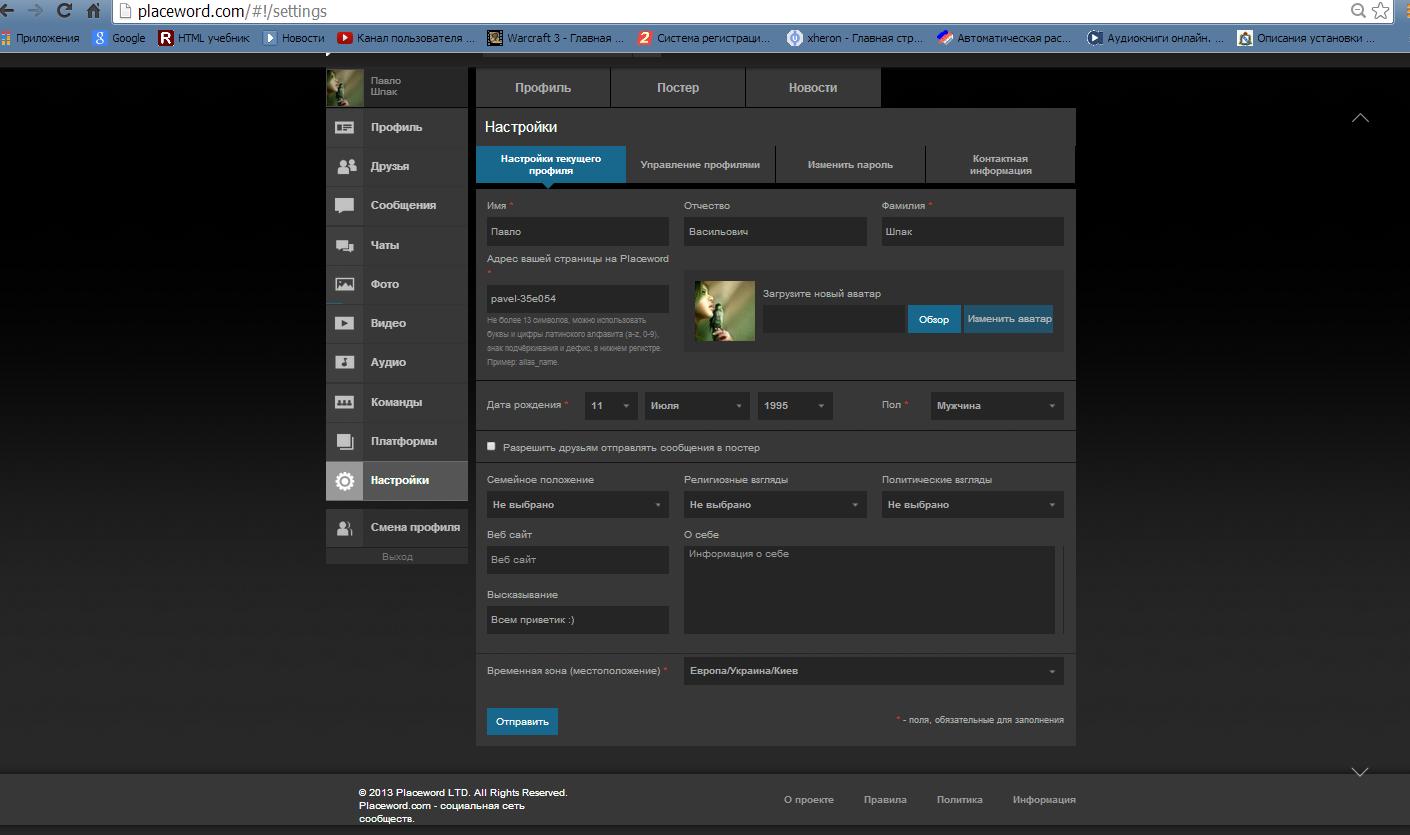Image resolution: width=1410 pixels, height=835 pixels.
Task: Open the Google bookmark
Action: tap(119, 38)
